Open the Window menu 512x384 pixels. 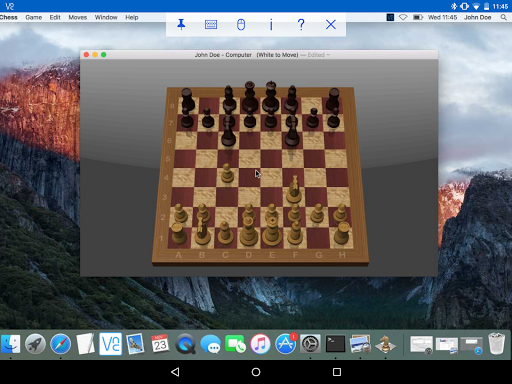(106, 17)
